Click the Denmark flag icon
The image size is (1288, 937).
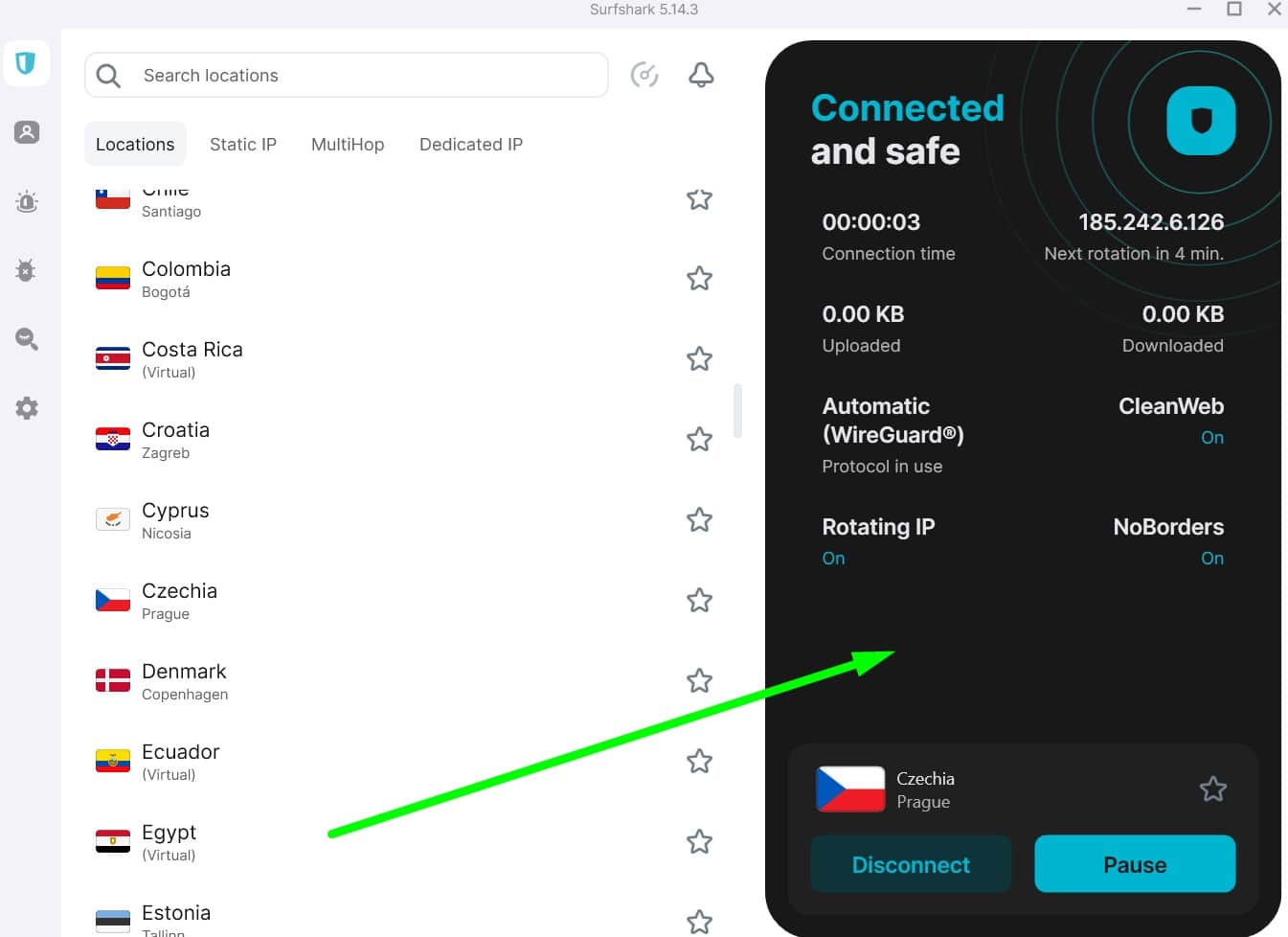pos(113,681)
